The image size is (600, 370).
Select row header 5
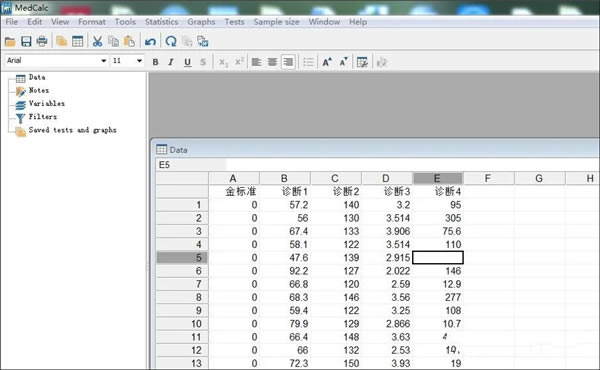pos(182,258)
